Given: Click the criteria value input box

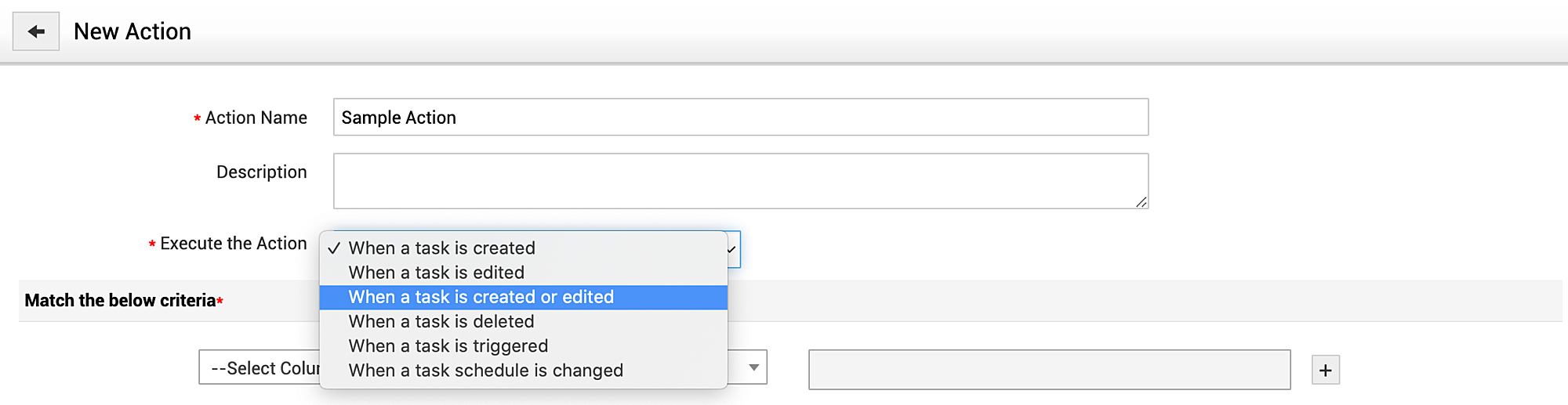Looking at the screenshot, I should tap(1049, 370).
